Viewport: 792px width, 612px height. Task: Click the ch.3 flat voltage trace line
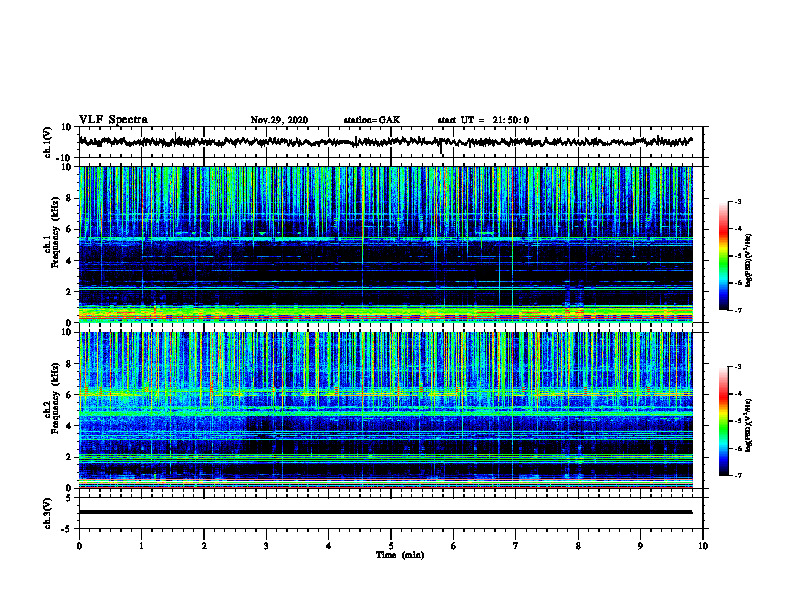(x=385, y=512)
